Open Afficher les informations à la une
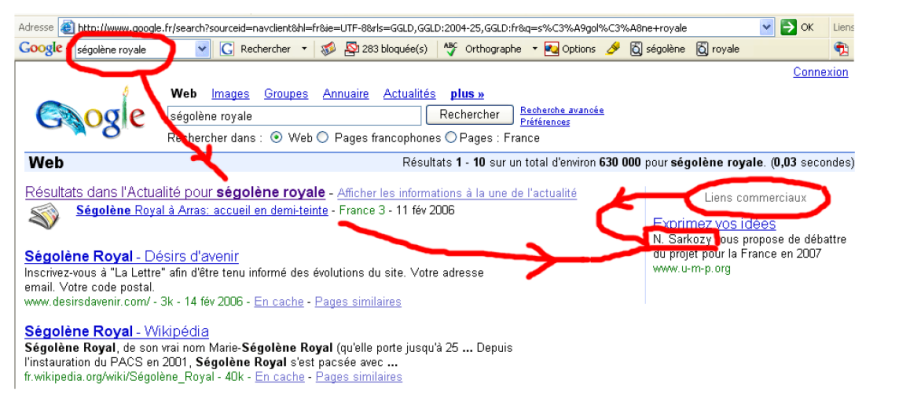910x406 pixels. point(457,193)
